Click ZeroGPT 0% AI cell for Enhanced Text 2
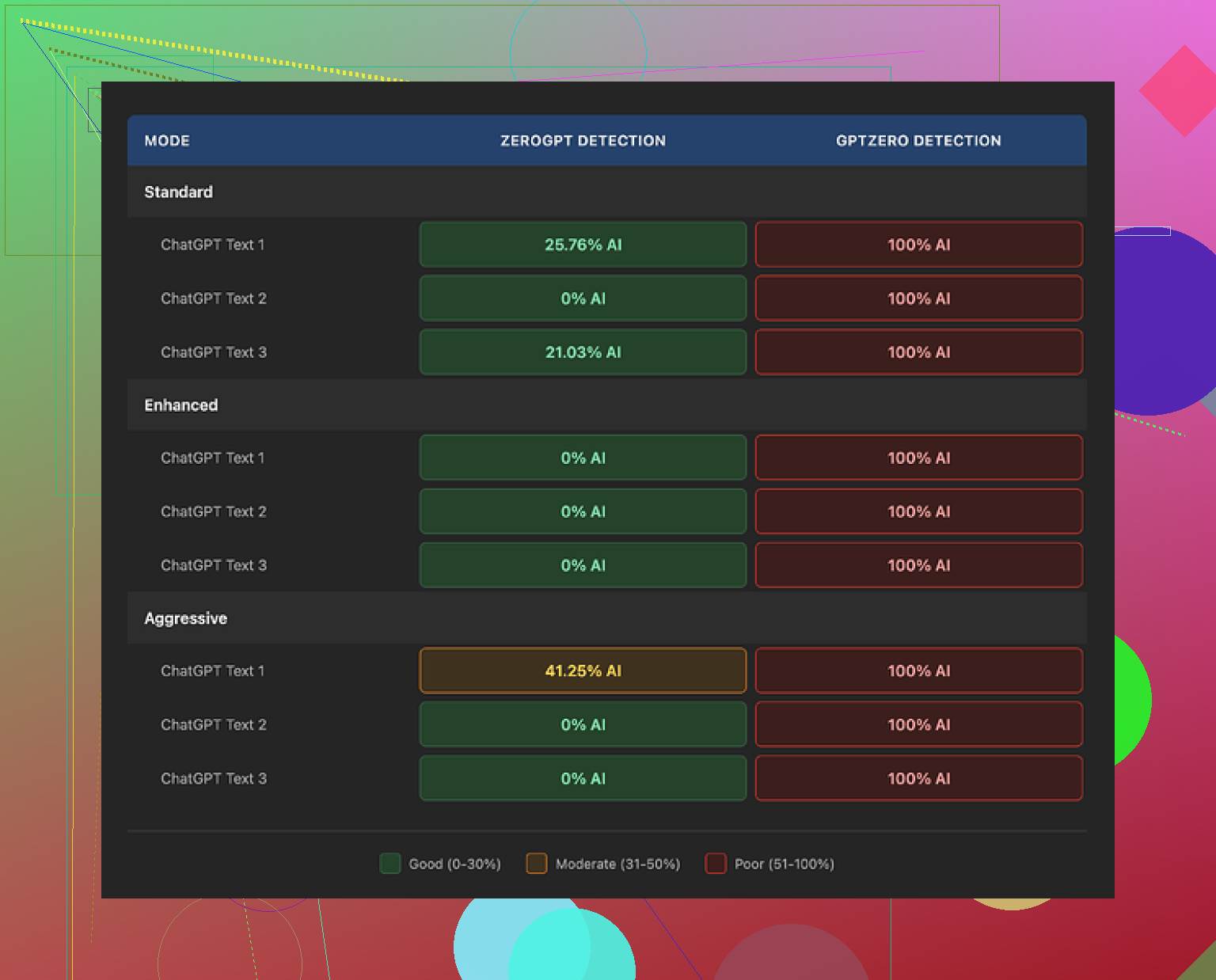Viewport: 1216px width, 980px height. [583, 511]
